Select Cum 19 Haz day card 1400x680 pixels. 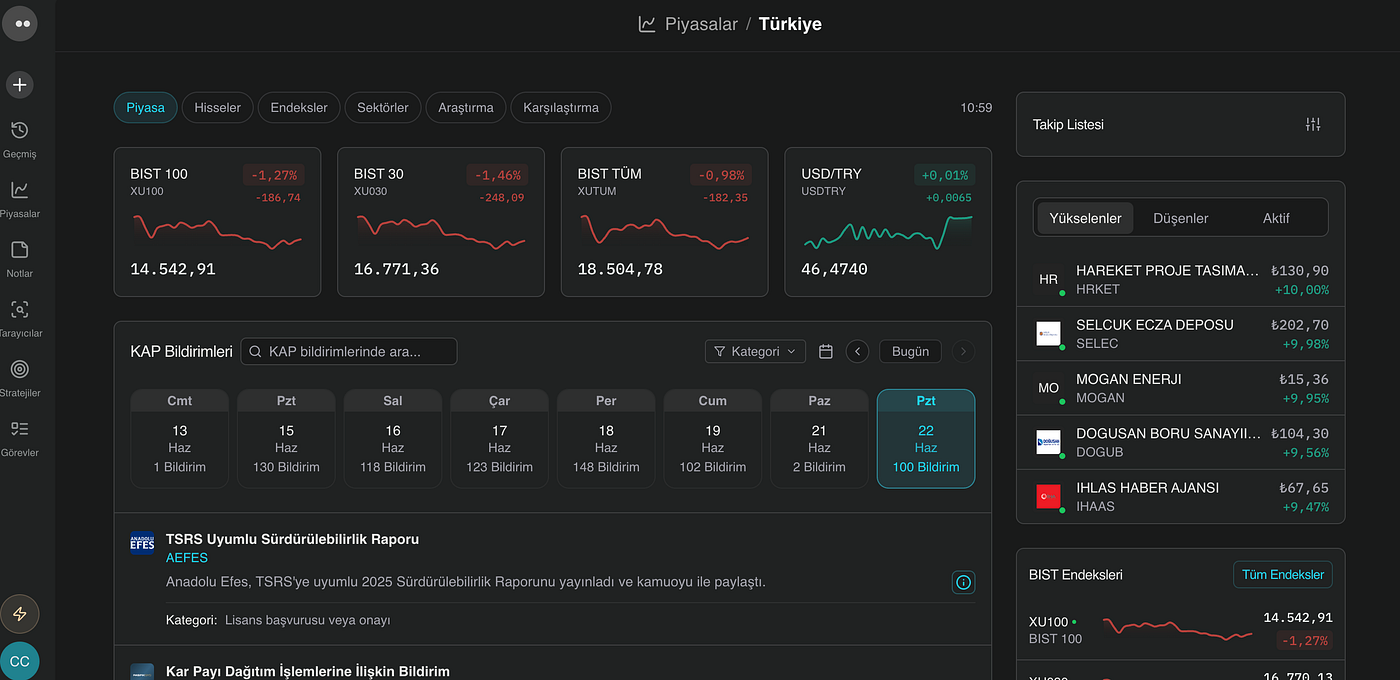pyautogui.click(x=713, y=439)
